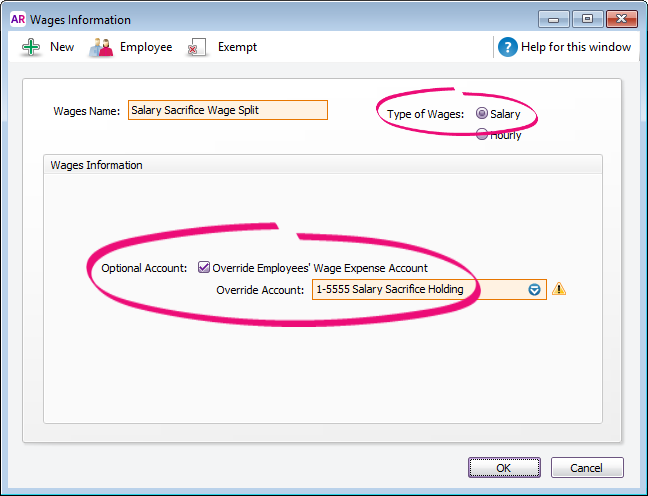Click the blue question mark help icon
The width and height of the screenshot is (648, 496).
[x=507, y=47]
